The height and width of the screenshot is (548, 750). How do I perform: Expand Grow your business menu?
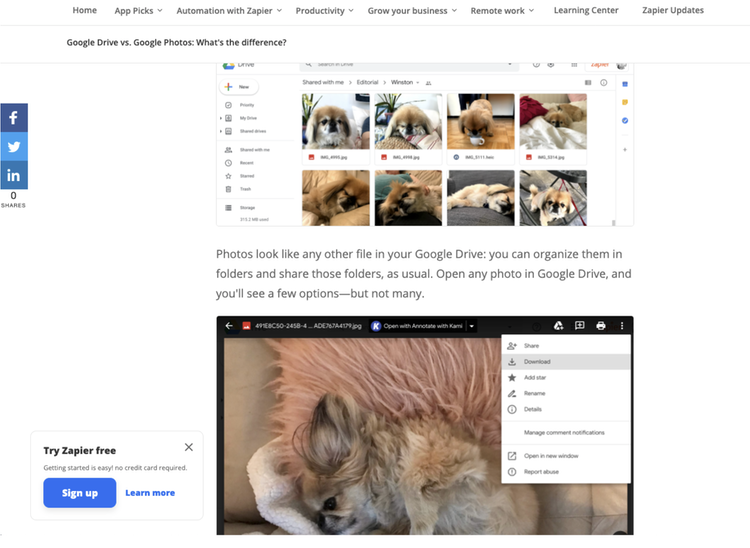(412, 11)
